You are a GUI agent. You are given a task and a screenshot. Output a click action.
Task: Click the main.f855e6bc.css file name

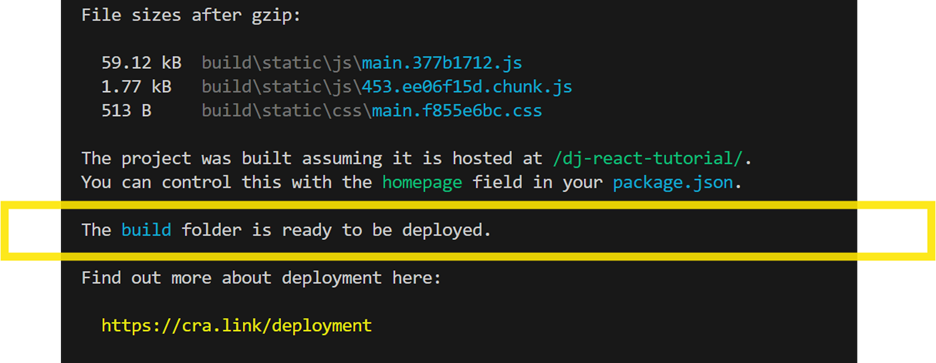457,110
